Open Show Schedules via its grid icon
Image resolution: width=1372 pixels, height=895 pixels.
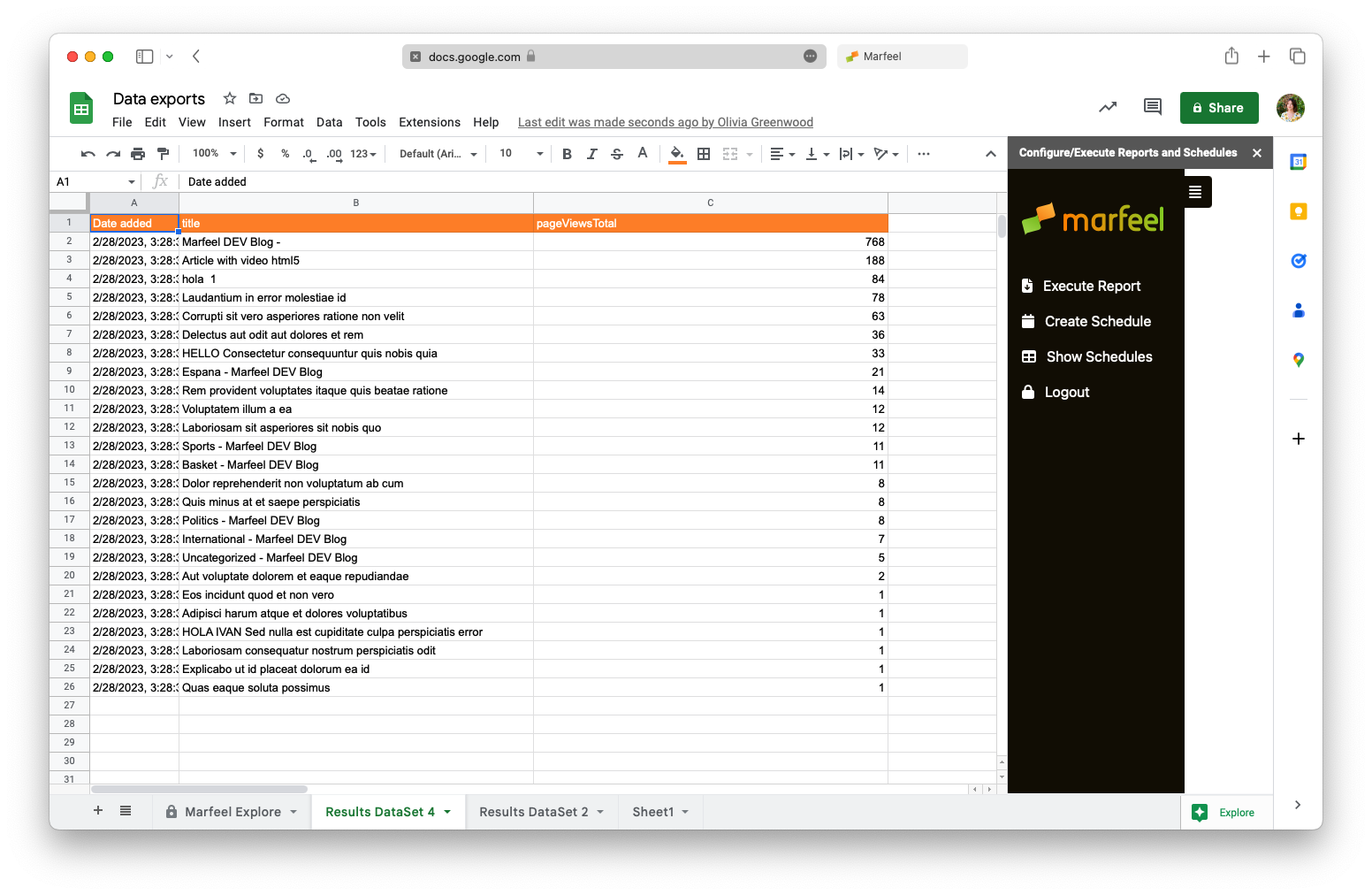coord(1028,356)
